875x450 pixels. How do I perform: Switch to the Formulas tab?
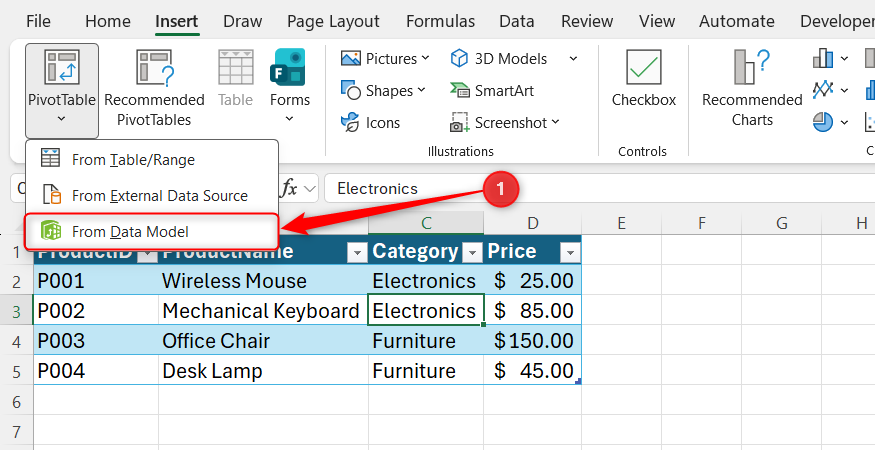click(440, 21)
